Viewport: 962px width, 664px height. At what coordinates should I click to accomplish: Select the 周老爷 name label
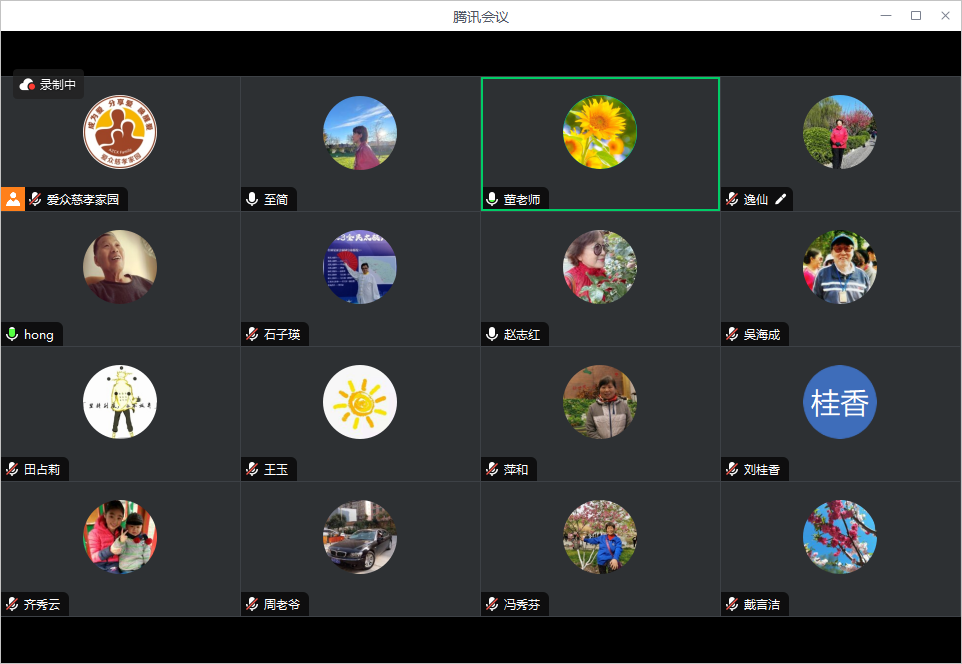click(282, 604)
